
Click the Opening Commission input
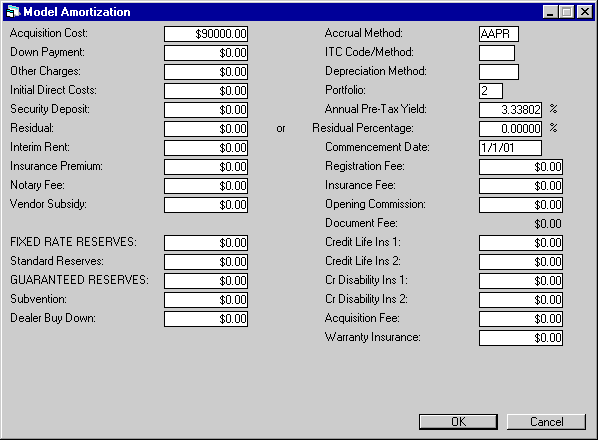pos(521,205)
